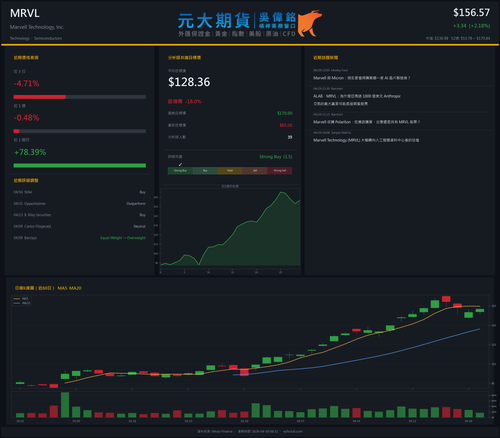Click the 元大期貨 brand logo text

[x=214, y=21]
